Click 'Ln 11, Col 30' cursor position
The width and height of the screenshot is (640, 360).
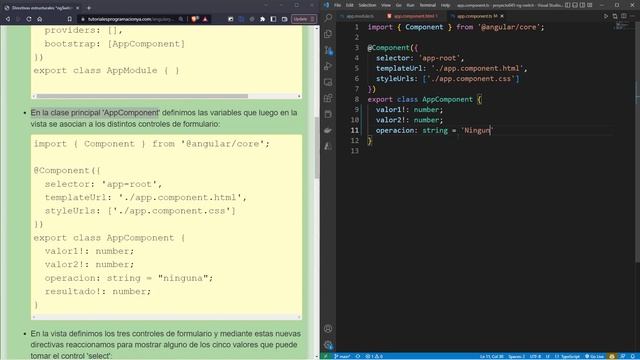[x=491, y=356]
